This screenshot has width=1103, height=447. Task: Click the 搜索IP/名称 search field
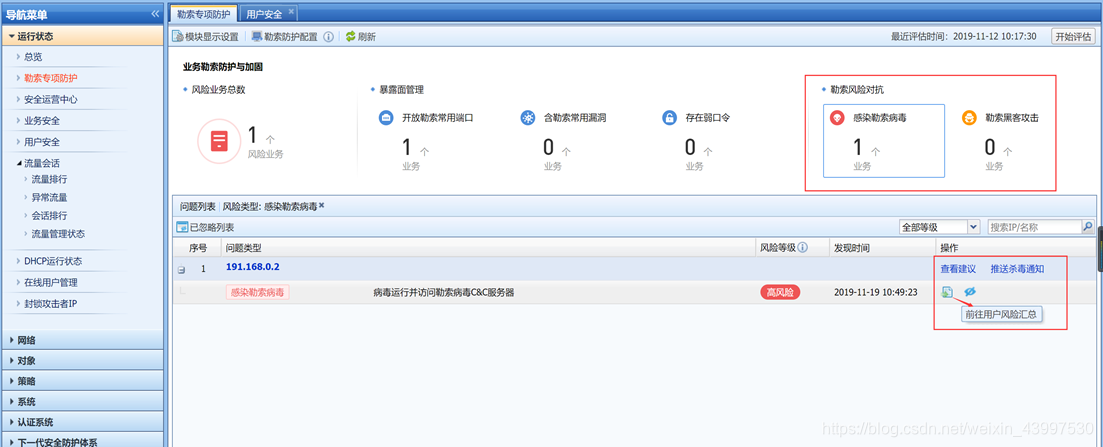click(1033, 228)
